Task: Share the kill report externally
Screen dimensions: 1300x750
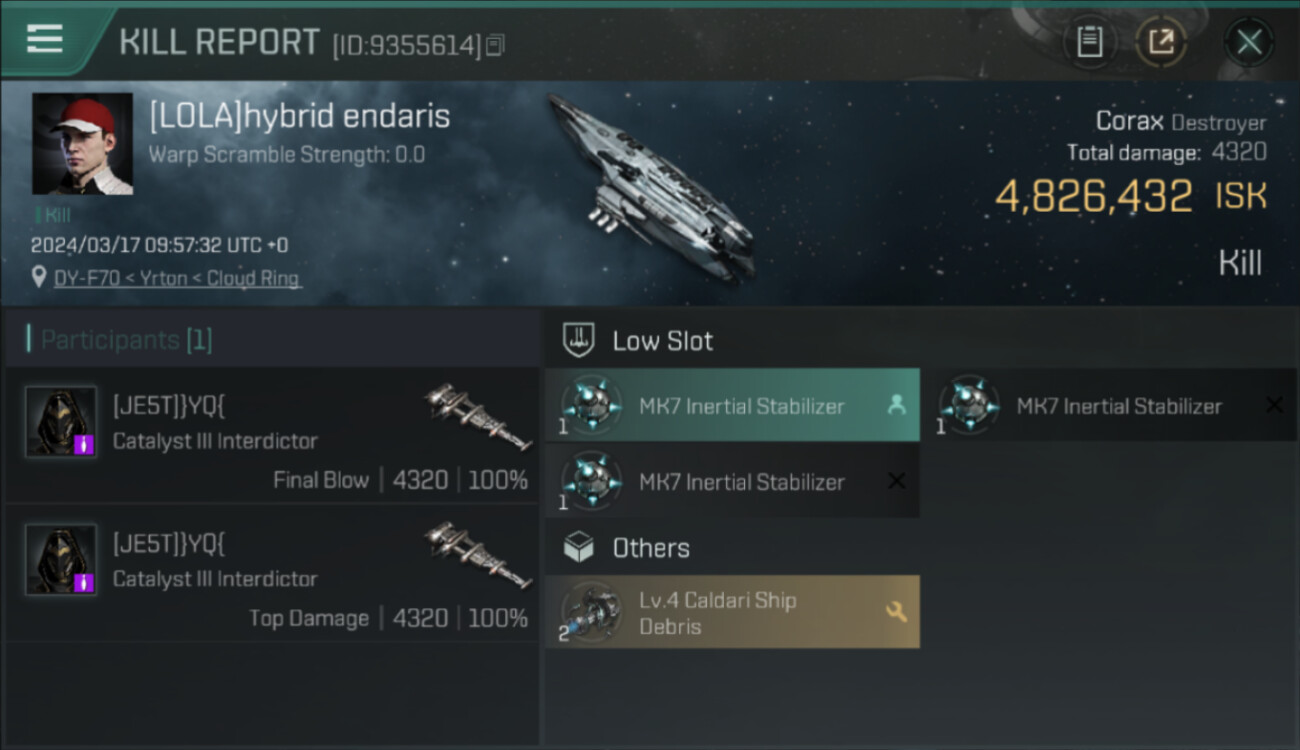Action: coord(1161,42)
